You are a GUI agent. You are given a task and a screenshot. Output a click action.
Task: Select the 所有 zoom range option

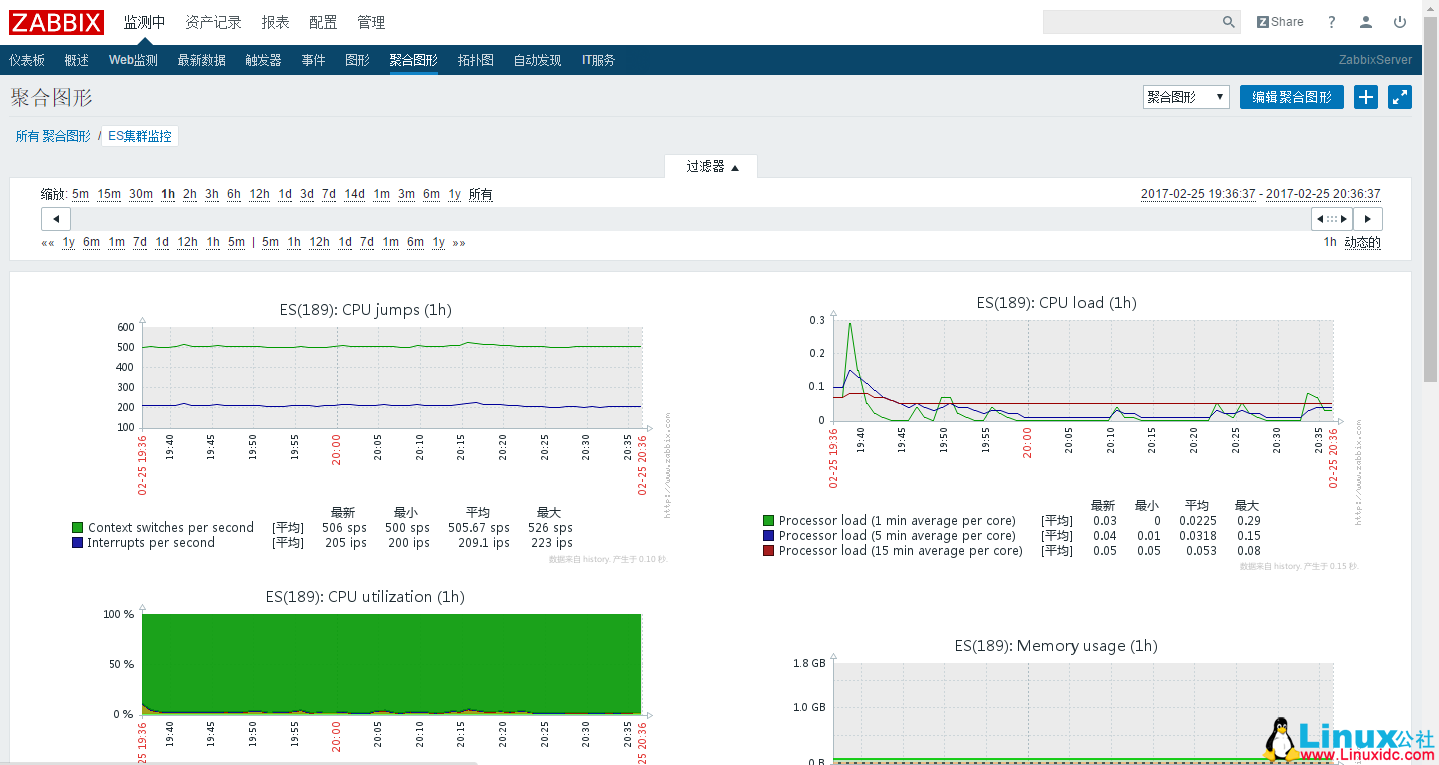[480, 194]
